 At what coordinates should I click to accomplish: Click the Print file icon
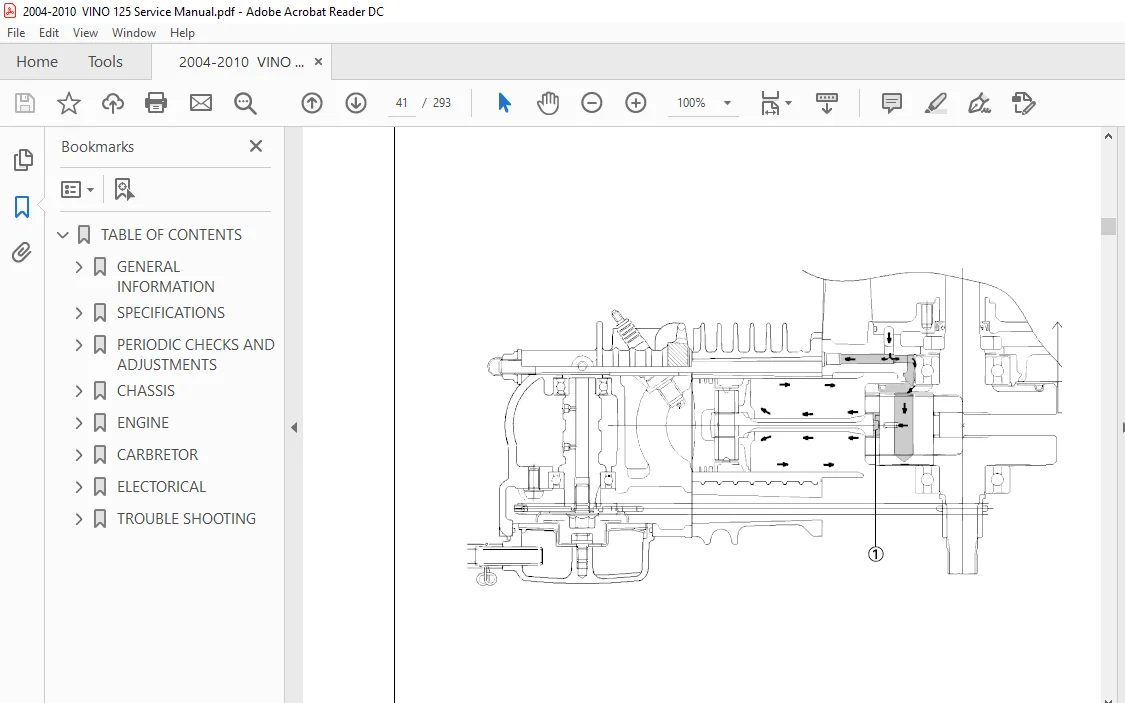(156, 103)
